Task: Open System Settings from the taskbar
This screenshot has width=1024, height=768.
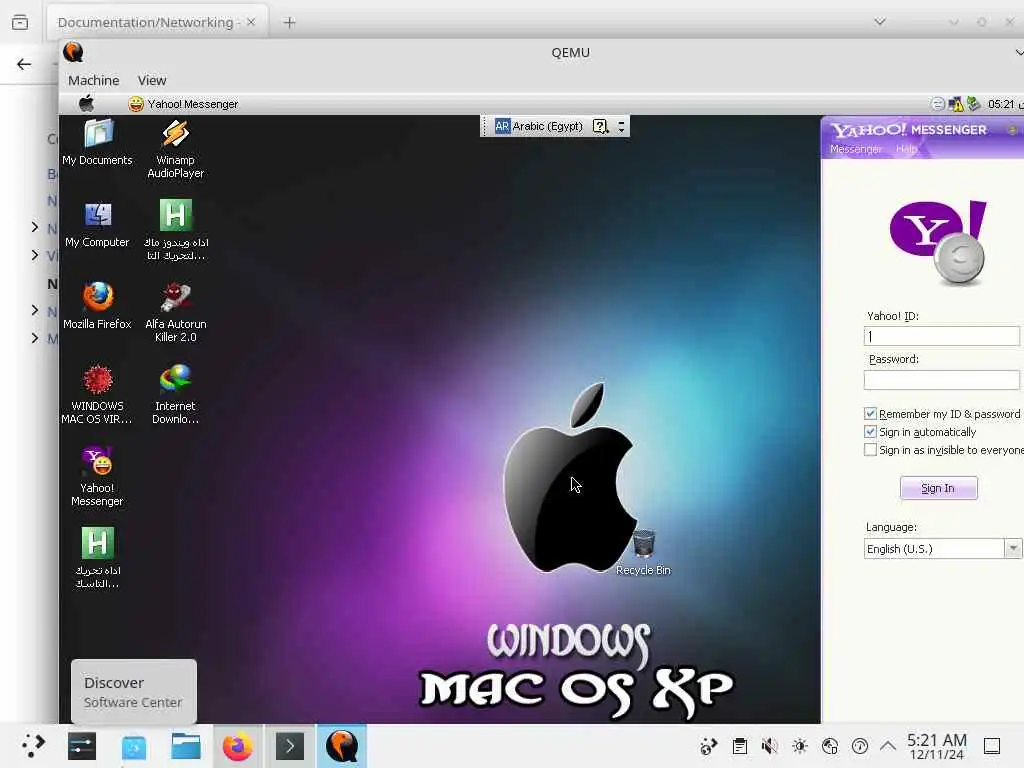Action: 82,746
